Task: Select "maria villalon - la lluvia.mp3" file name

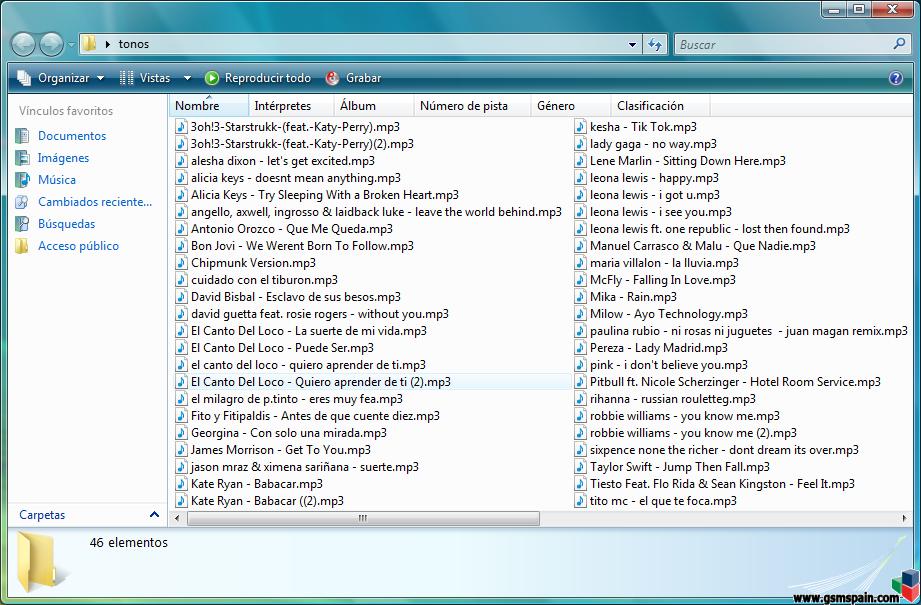Action: point(664,263)
